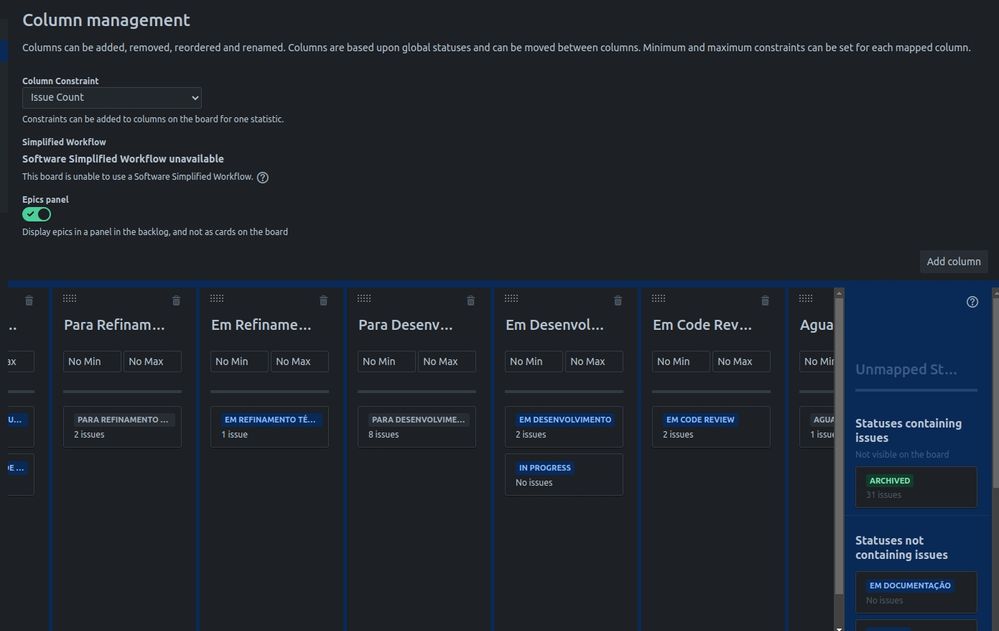Grab drag handle of Agua... column
The image size is (999, 631).
805,298
